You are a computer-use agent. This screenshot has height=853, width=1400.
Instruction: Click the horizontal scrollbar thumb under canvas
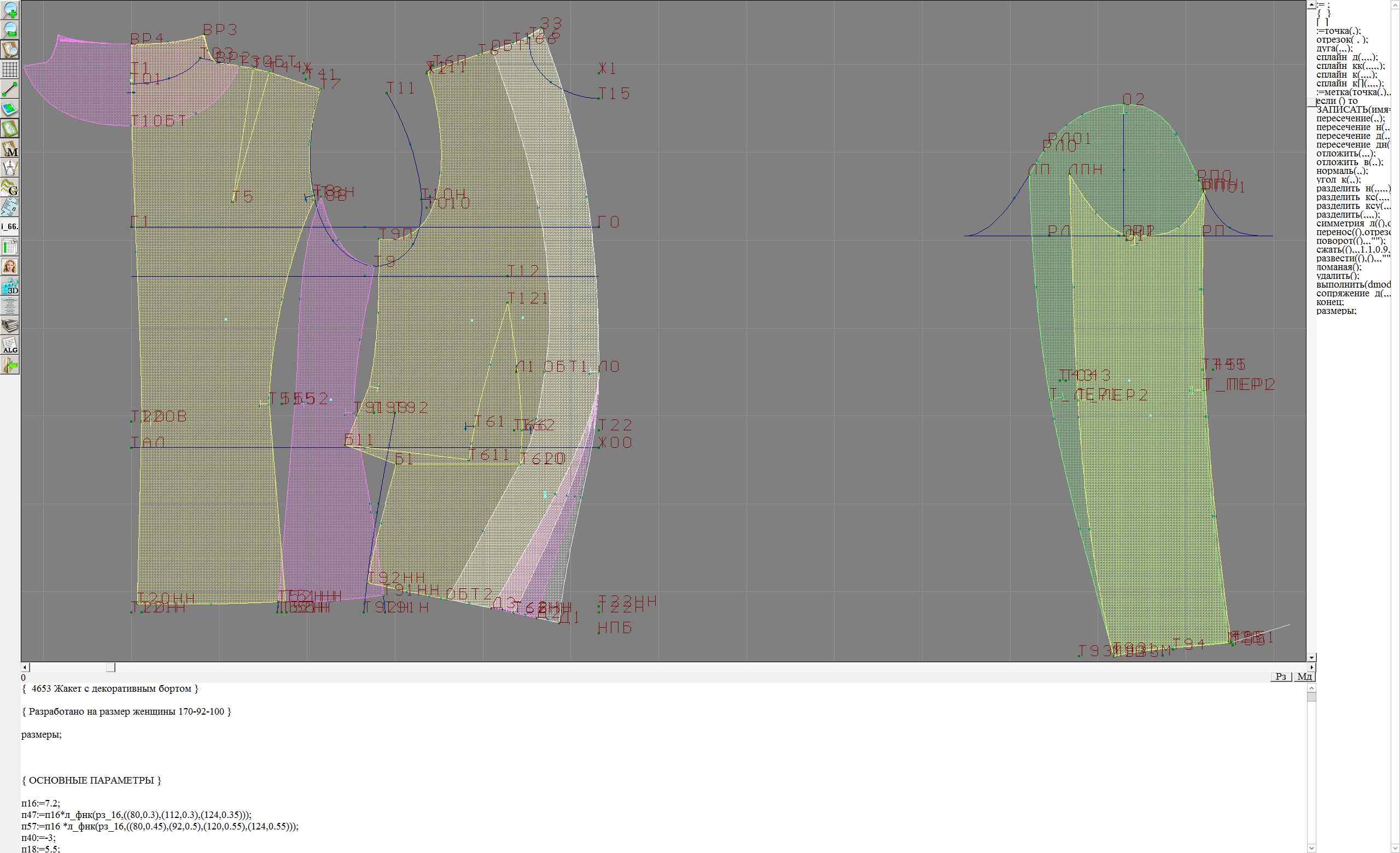(x=111, y=667)
